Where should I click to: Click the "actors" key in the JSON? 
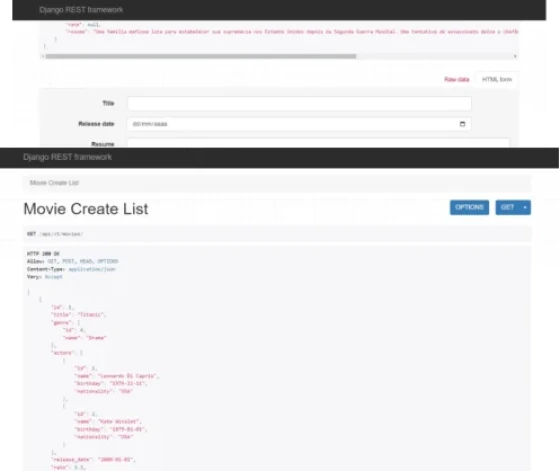click(x=62, y=353)
